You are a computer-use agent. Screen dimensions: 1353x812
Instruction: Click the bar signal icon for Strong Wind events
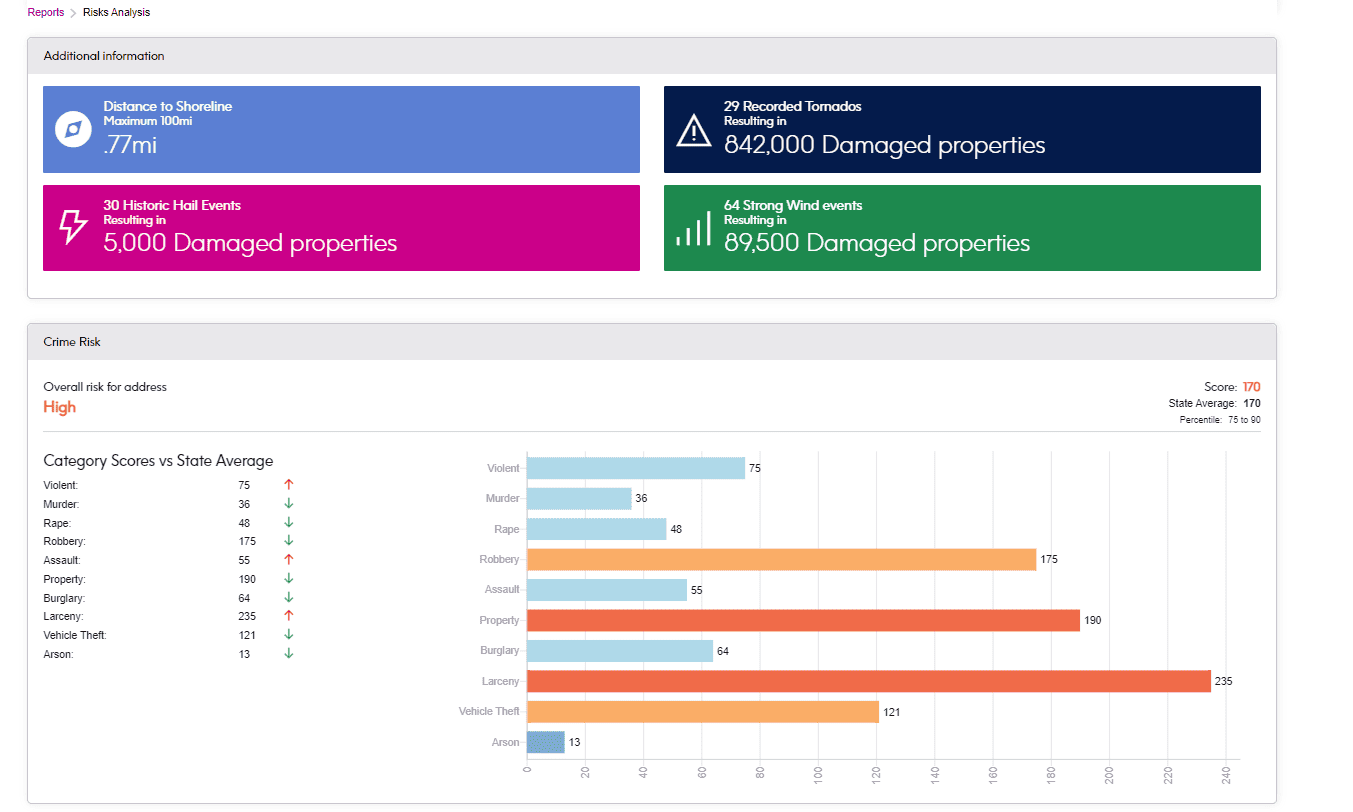click(x=693, y=228)
